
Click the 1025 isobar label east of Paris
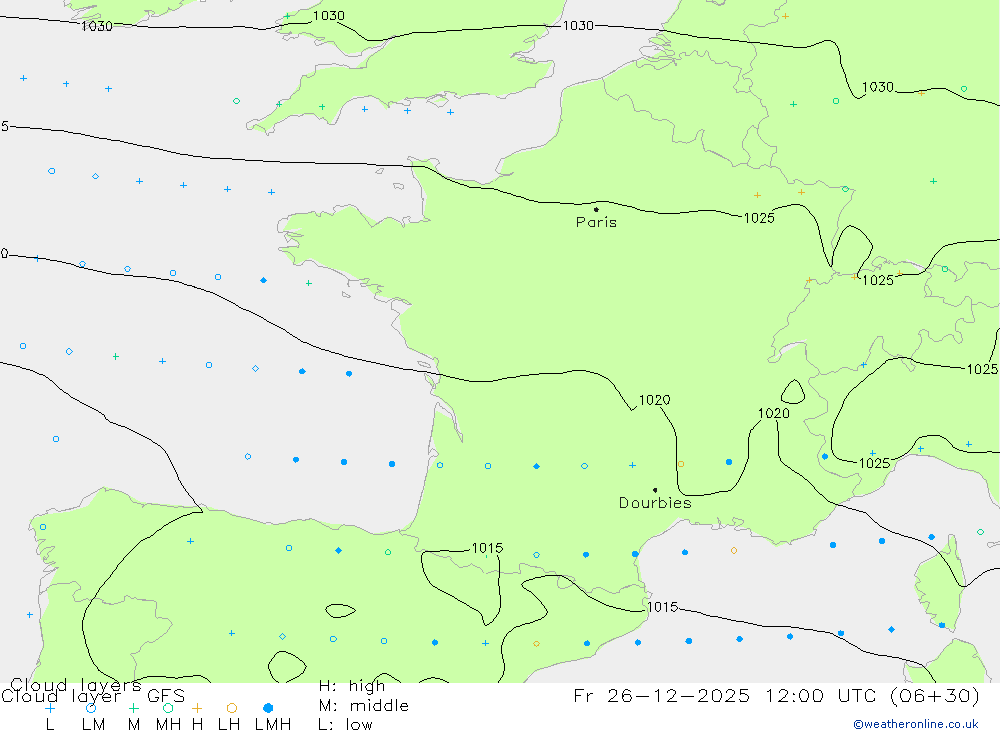(759, 218)
